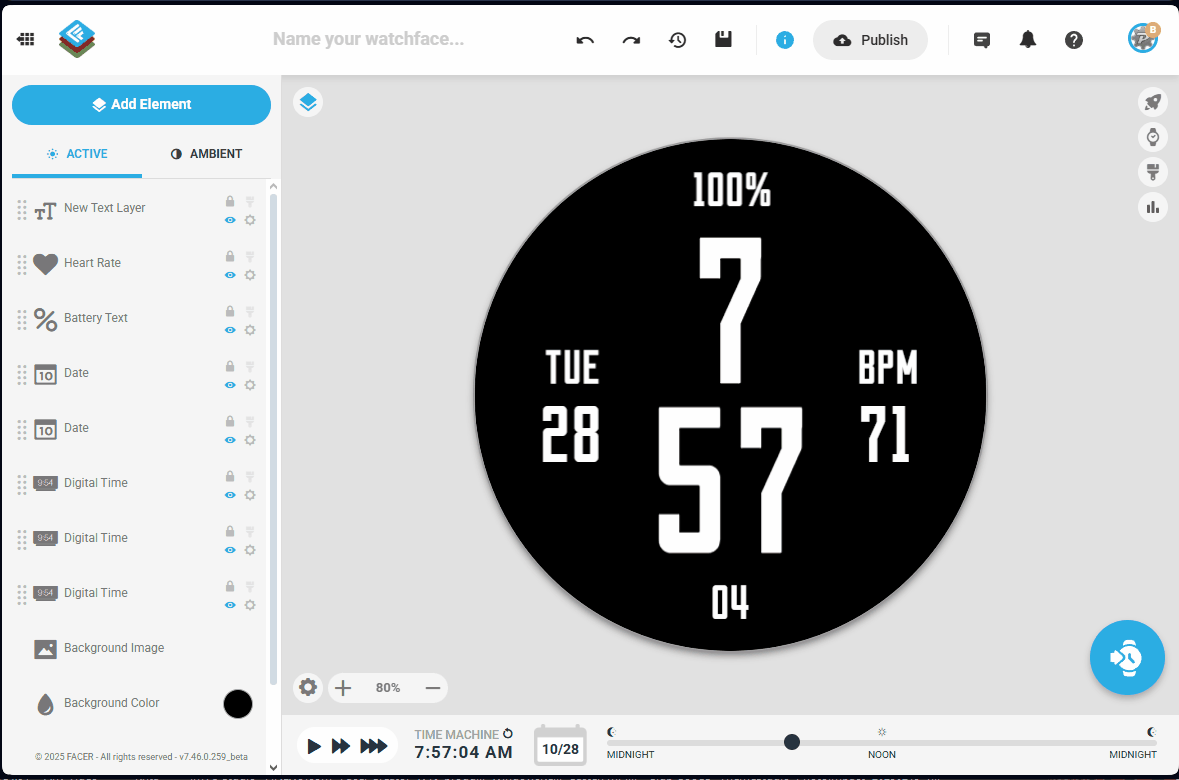Click the rocket icon on the right sidebar

click(1152, 102)
